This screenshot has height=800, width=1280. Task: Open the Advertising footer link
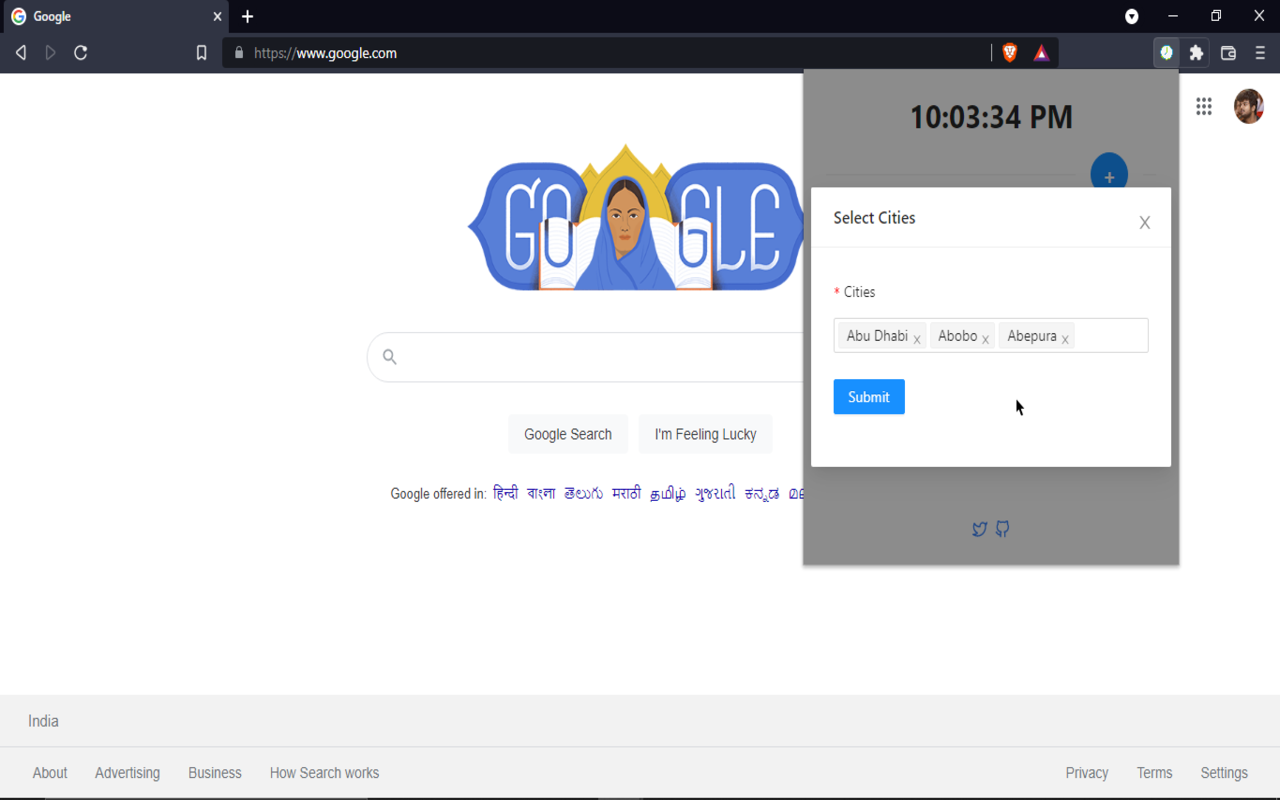127,773
